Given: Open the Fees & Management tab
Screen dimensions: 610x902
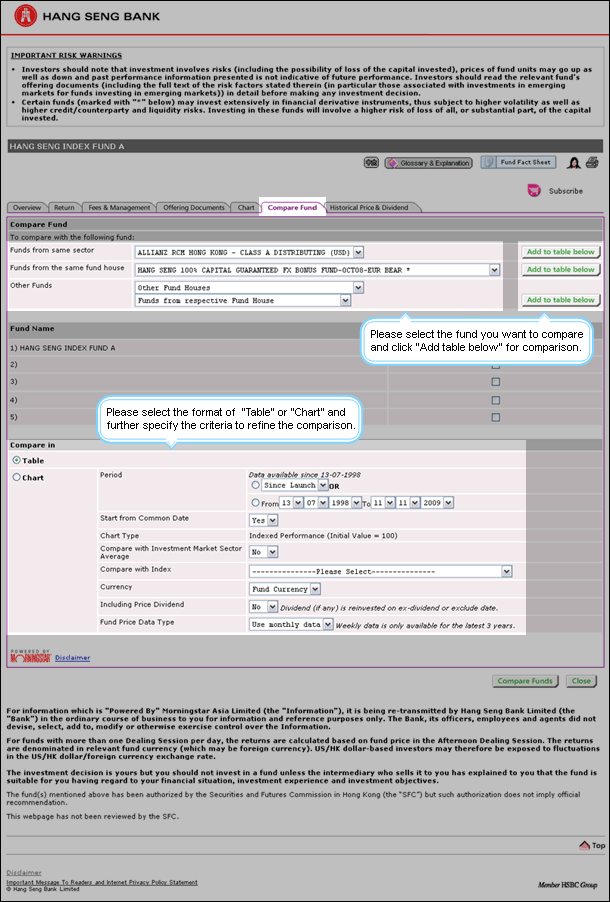Looking at the screenshot, I should click(x=119, y=208).
